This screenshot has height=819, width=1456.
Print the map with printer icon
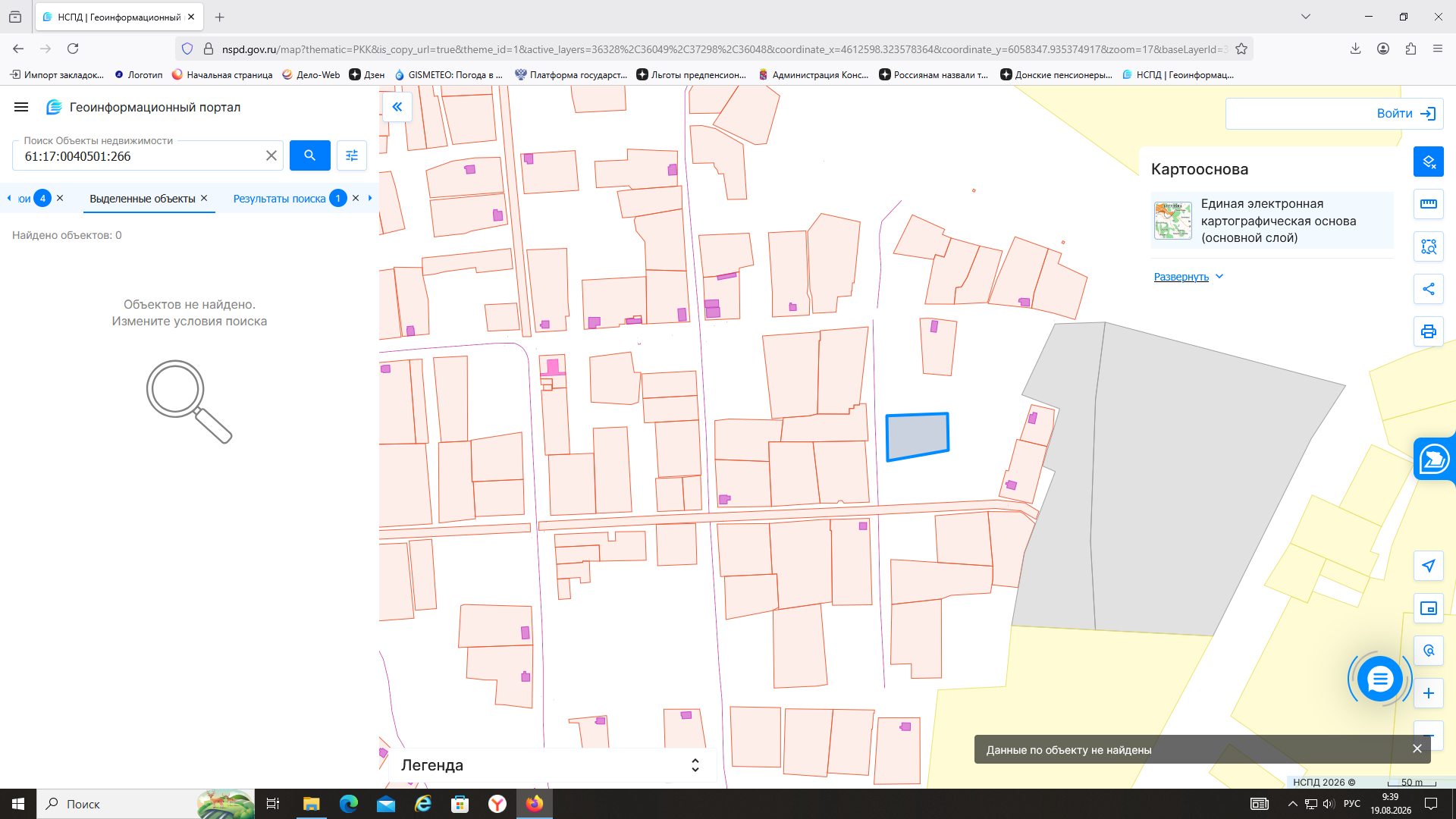pos(1428,331)
